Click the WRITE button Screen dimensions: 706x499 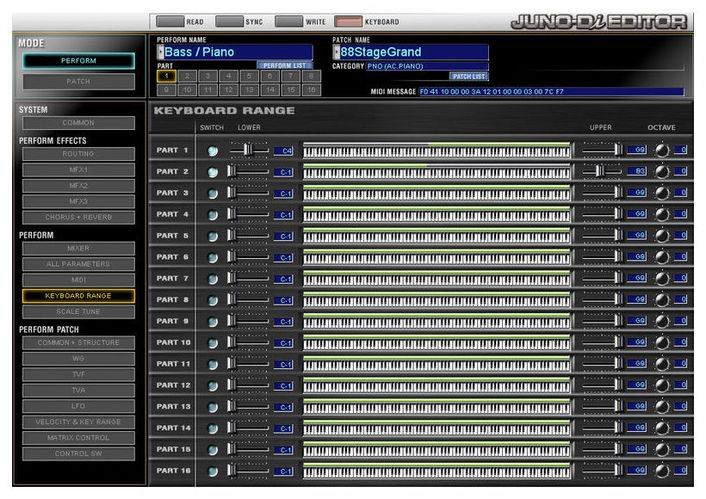click(x=289, y=21)
